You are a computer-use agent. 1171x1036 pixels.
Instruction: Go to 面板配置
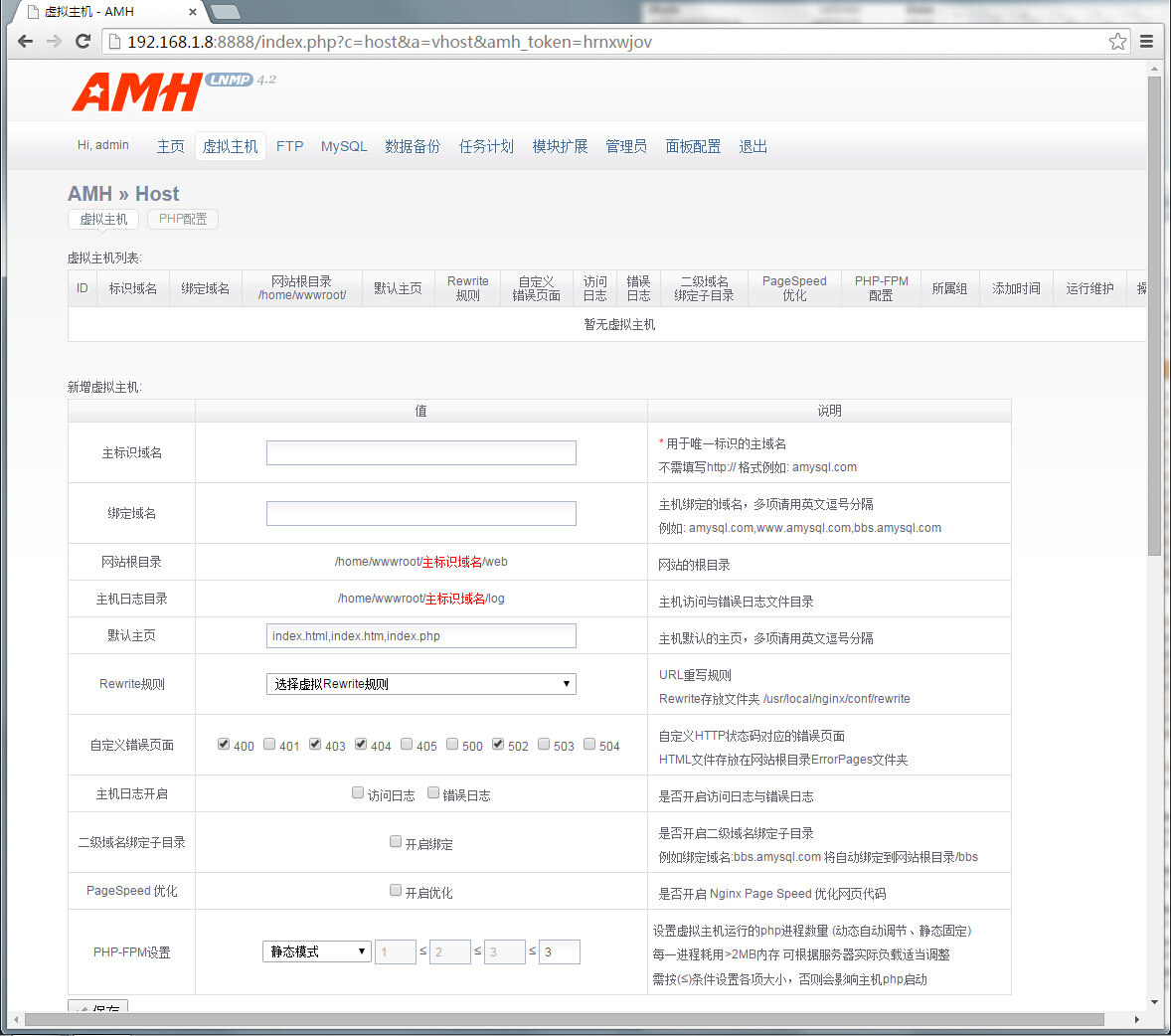pos(693,146)
